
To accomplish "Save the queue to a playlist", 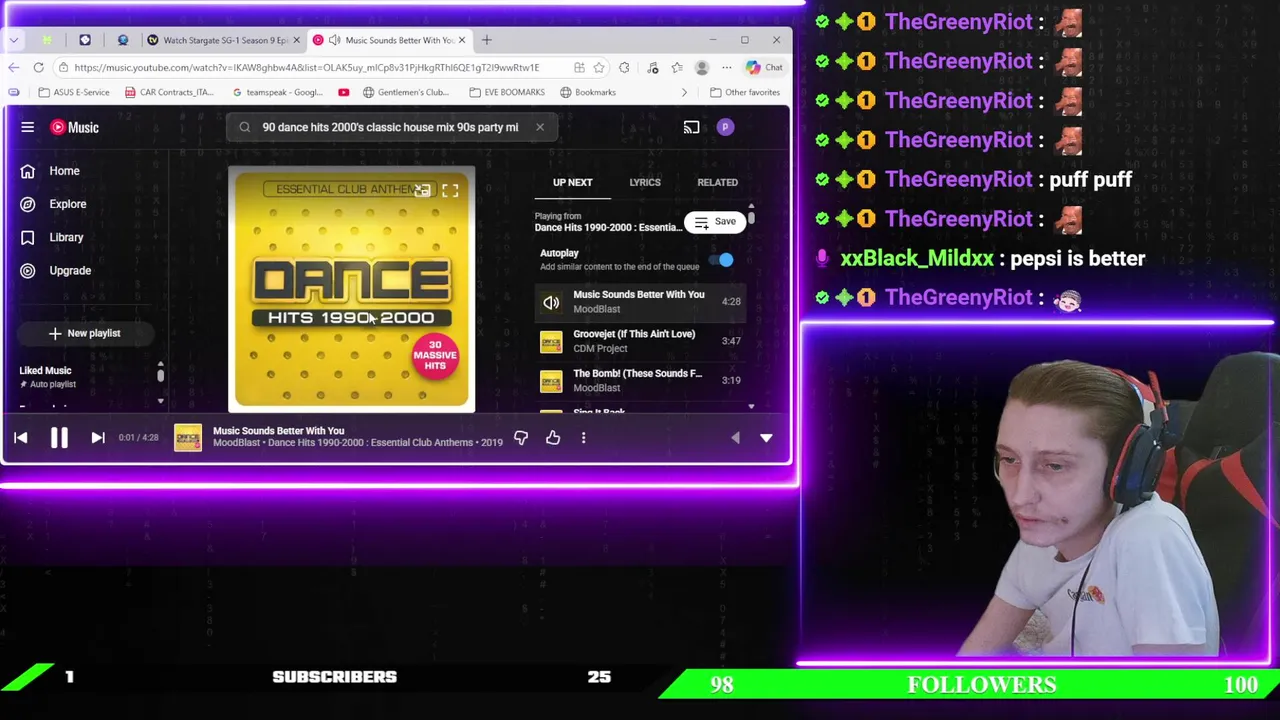I will [715, 222].
